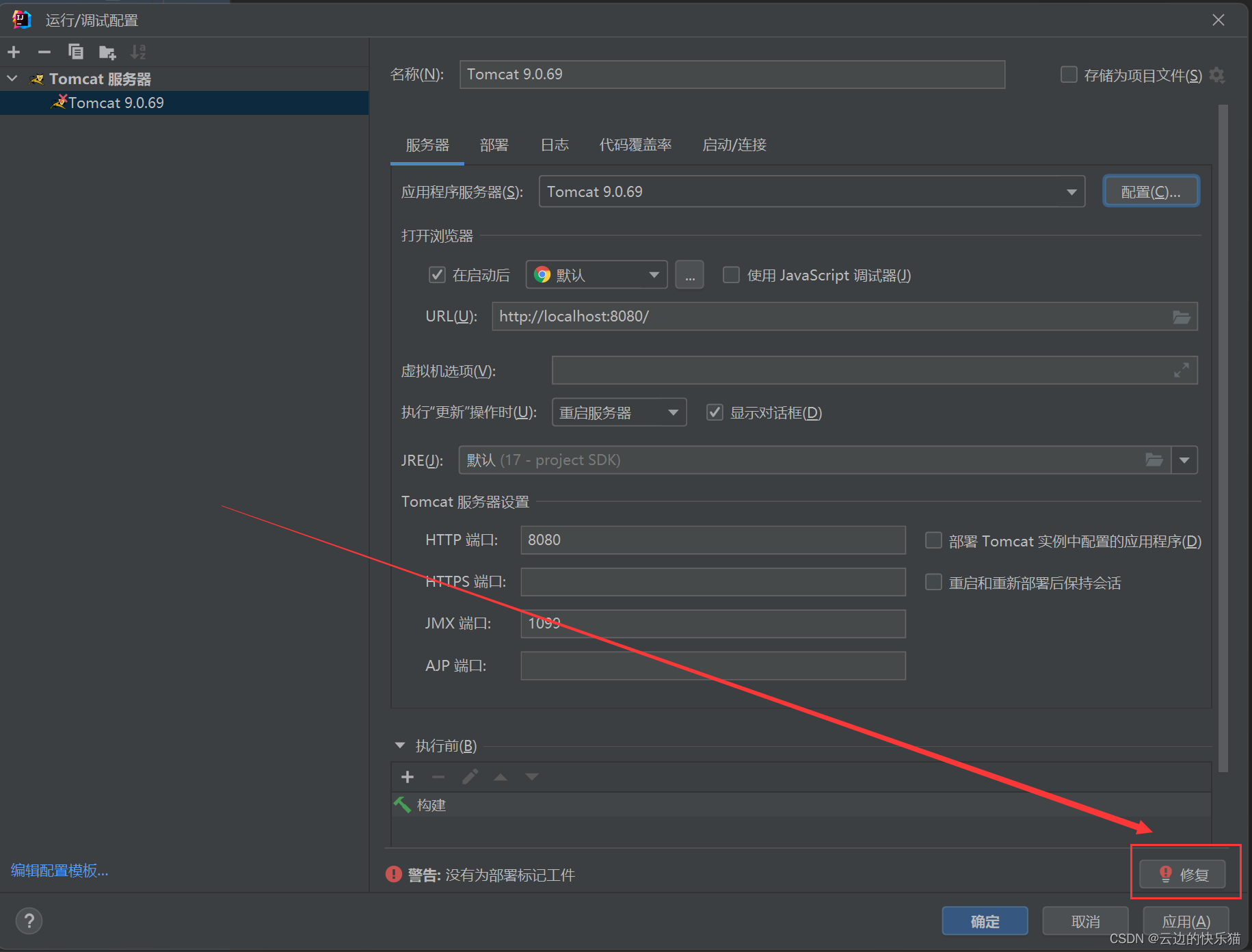
Task: Toggle show dialog checkbox
Action: pyautogui.click(x=715, y=412)
